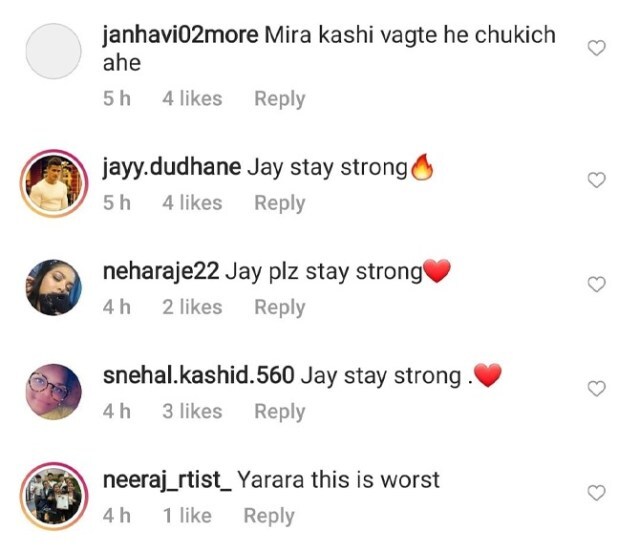View jayy.dudhane's story from the profile picture
Screen dimensions: 640x552
point(53,183)
